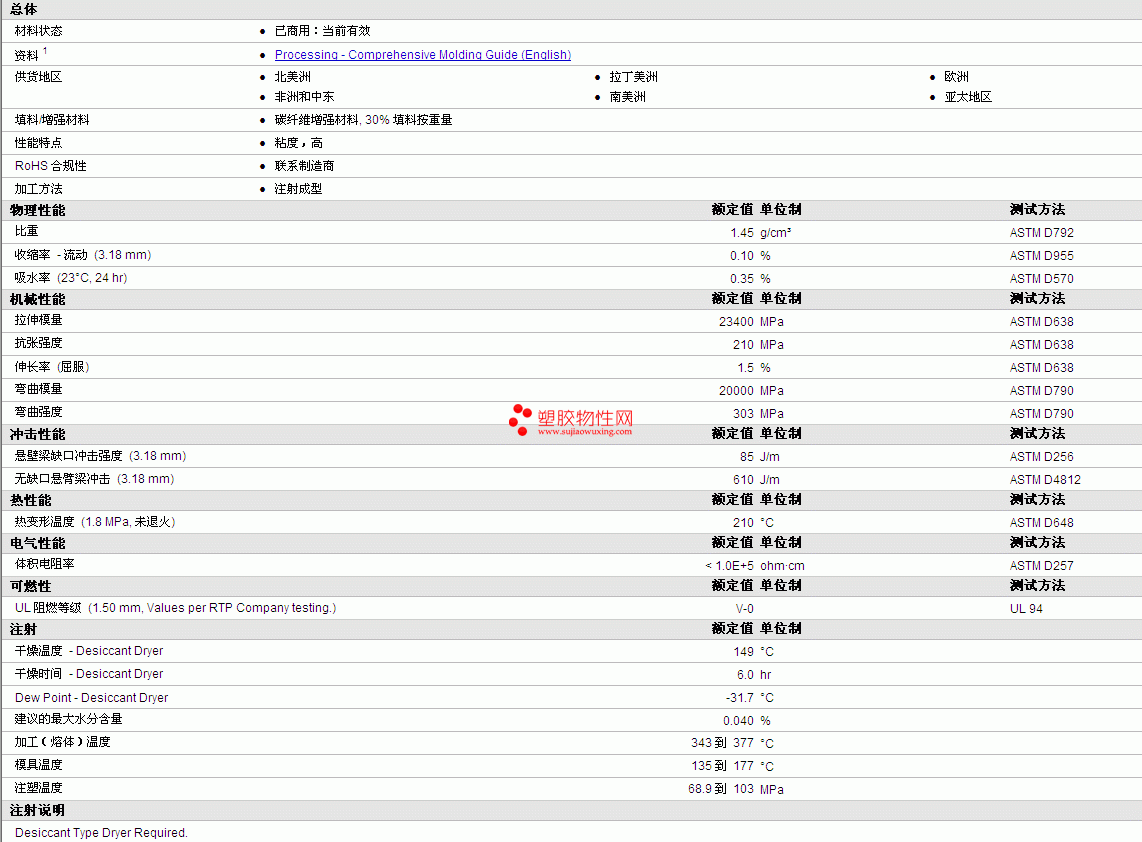Screen dimensions: 1142x842
Task: Select shrinkage value 0.10
Action: (741, 256)
